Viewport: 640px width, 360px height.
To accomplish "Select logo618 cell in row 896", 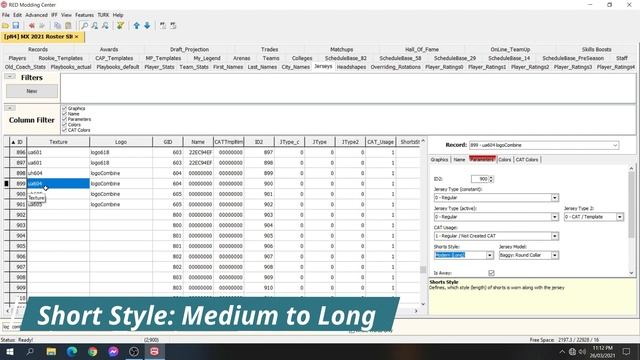I will [x=121, y=152].
